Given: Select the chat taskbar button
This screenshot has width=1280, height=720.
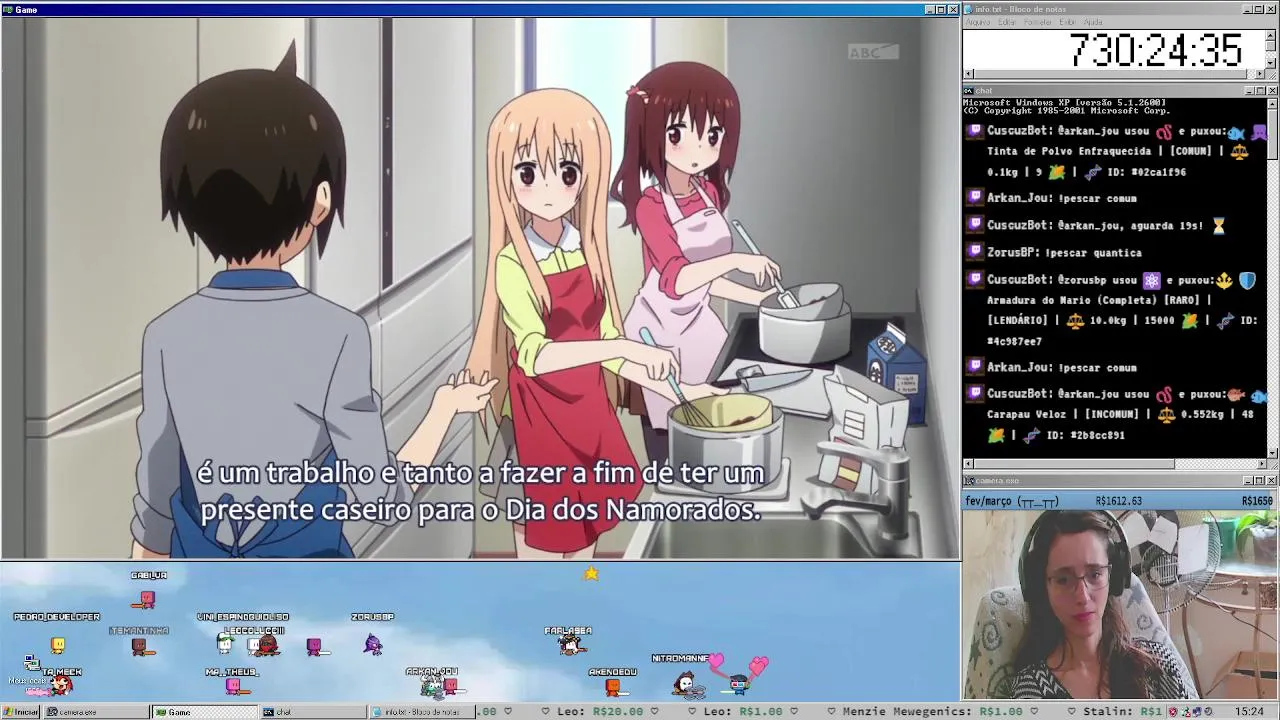Looking at the screenshot, I should point(313,712).
